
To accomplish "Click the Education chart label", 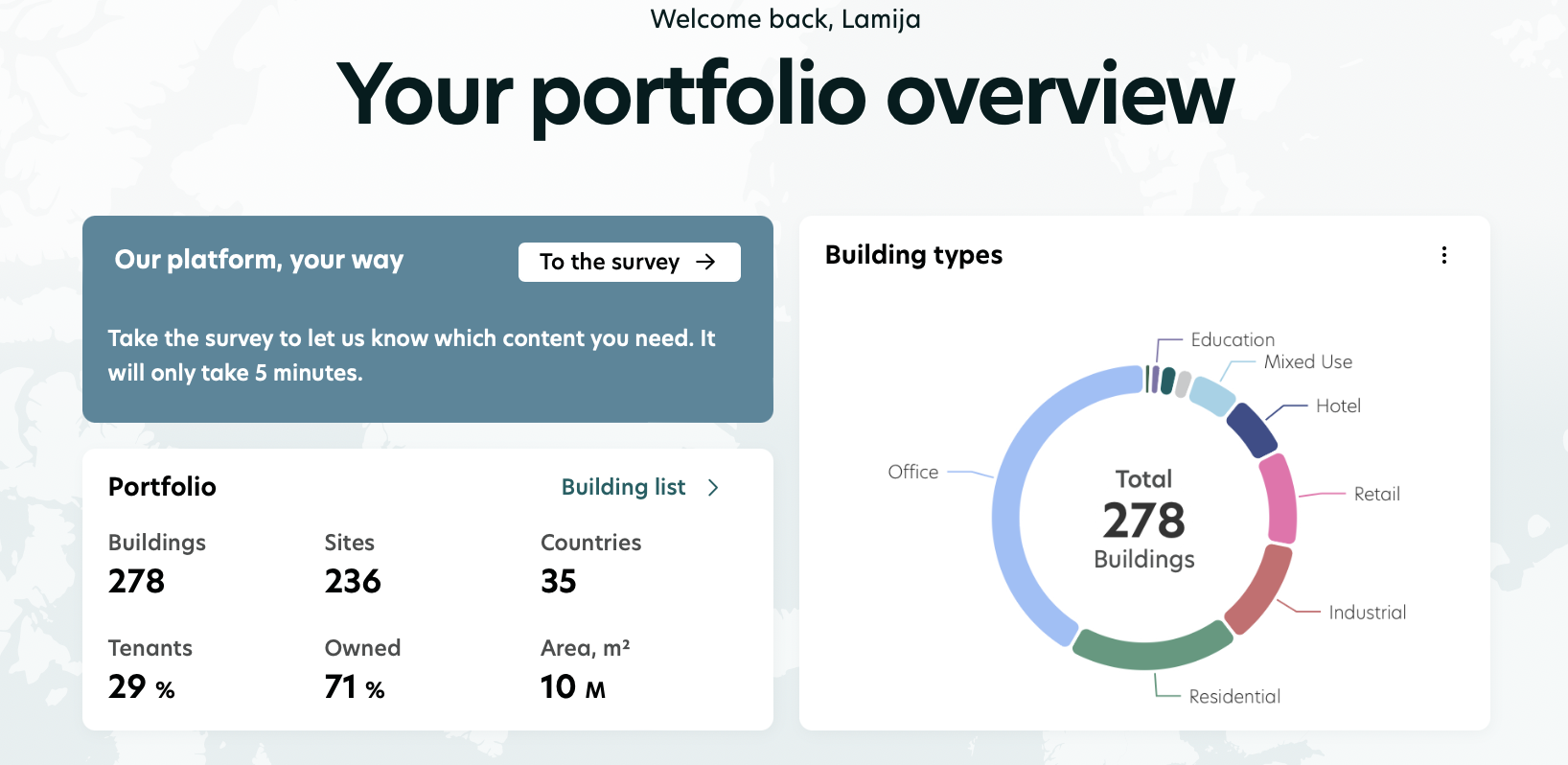I will (x=1233, y=340).
